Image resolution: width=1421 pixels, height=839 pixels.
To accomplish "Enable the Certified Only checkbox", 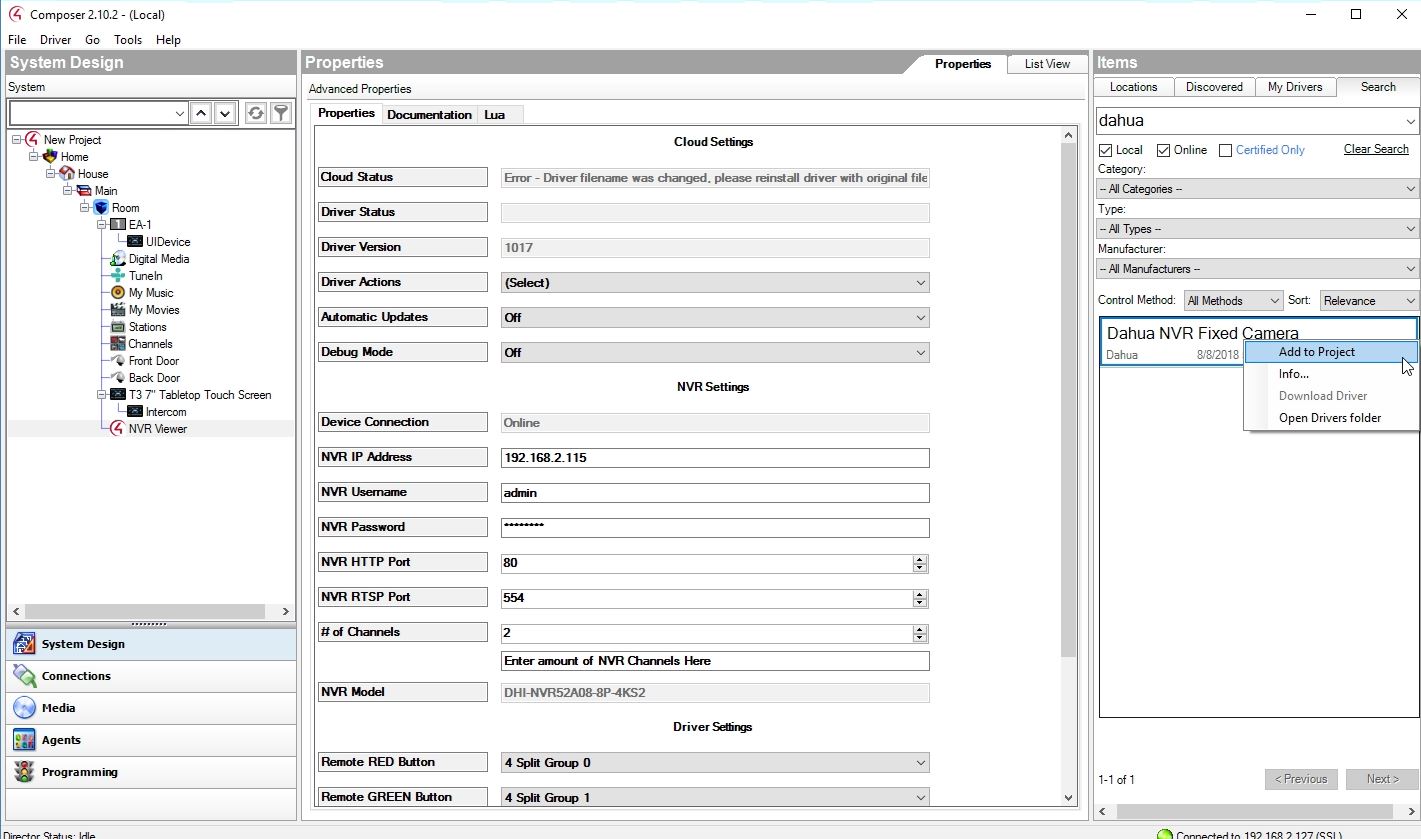I will (1225, 150).
